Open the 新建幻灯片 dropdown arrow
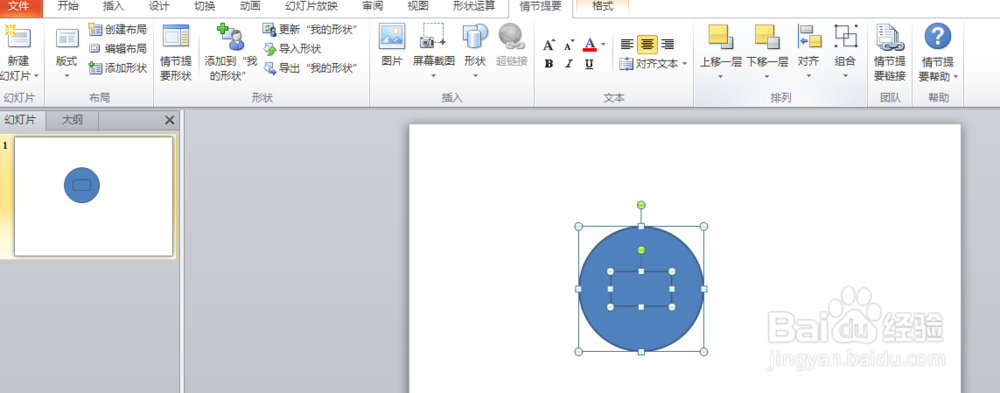Viewport: 1000px width, 393px height. (x=36, y=76)
